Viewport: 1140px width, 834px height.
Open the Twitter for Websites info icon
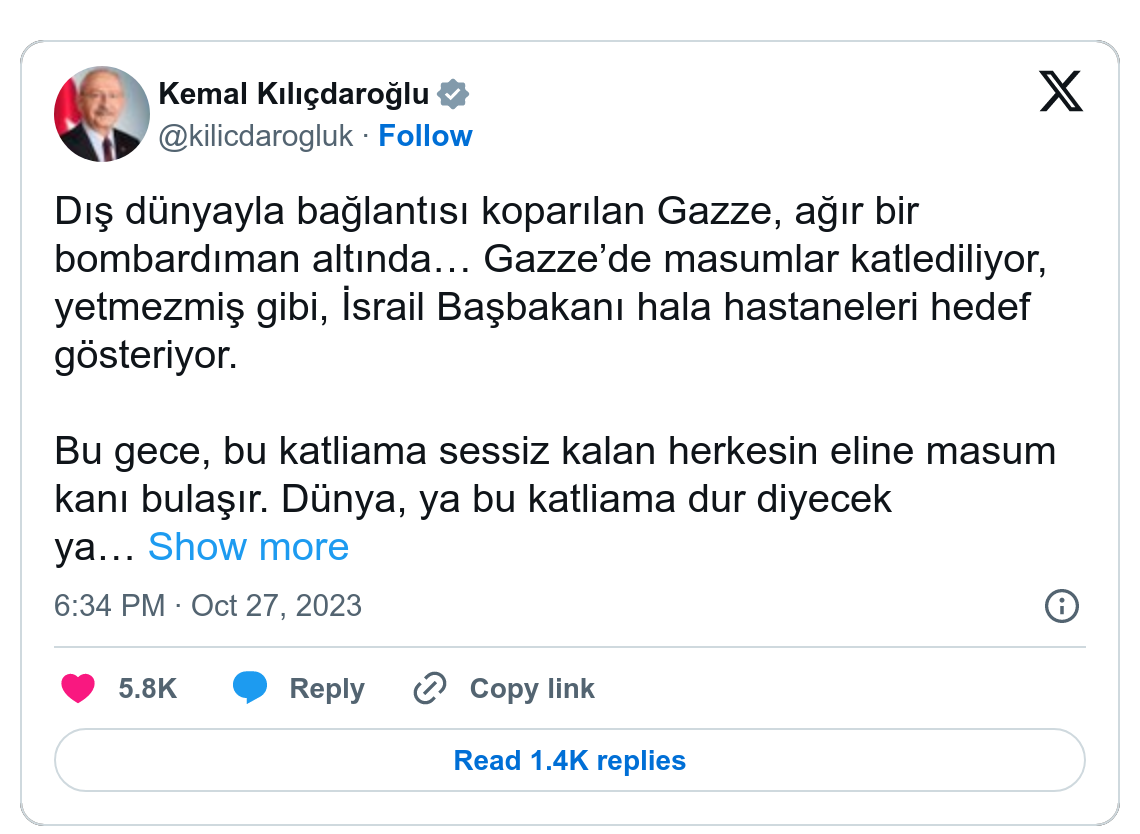click(x=1061, y=606)
